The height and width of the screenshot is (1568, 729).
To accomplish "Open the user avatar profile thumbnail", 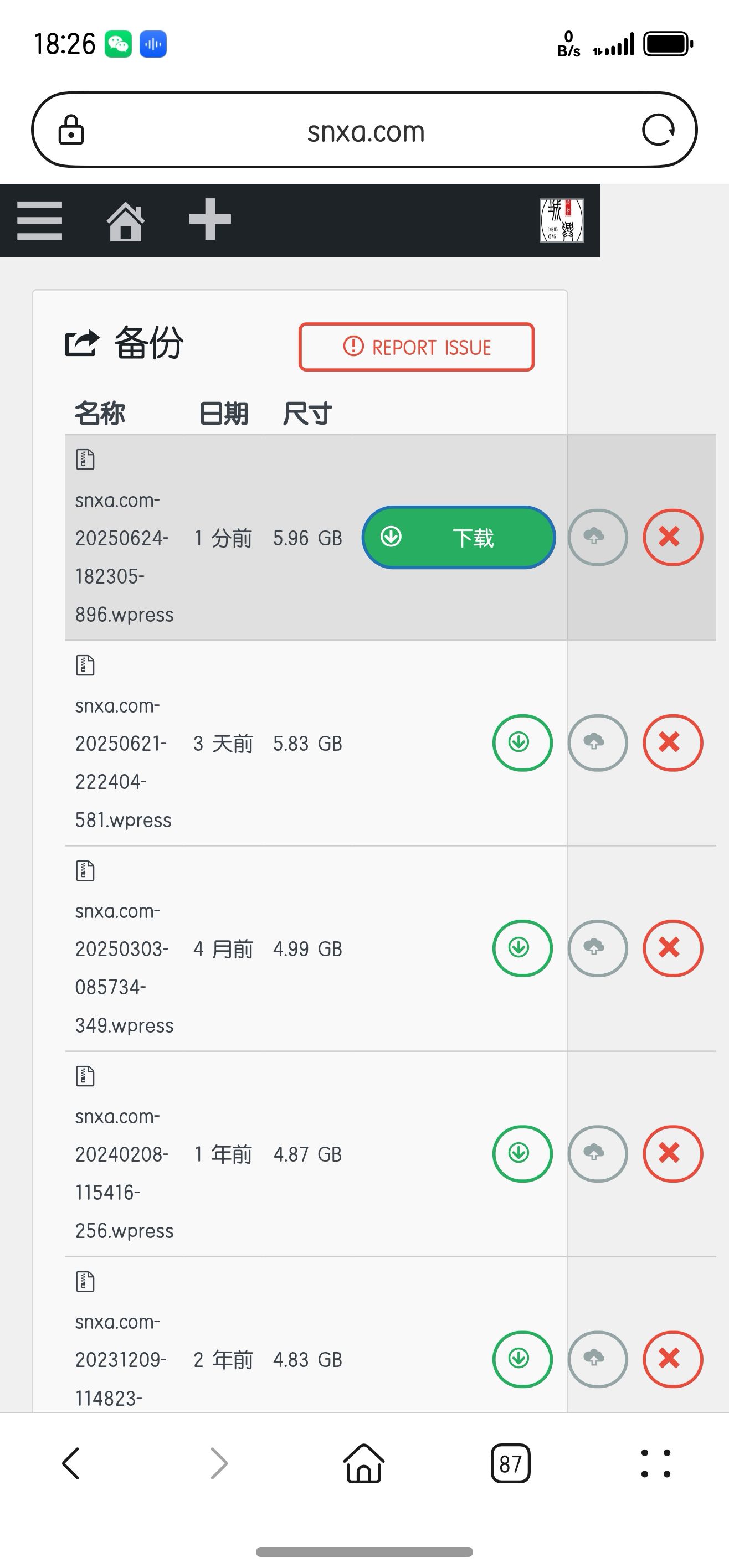I will pyautogui.click(x=562, y=220).
